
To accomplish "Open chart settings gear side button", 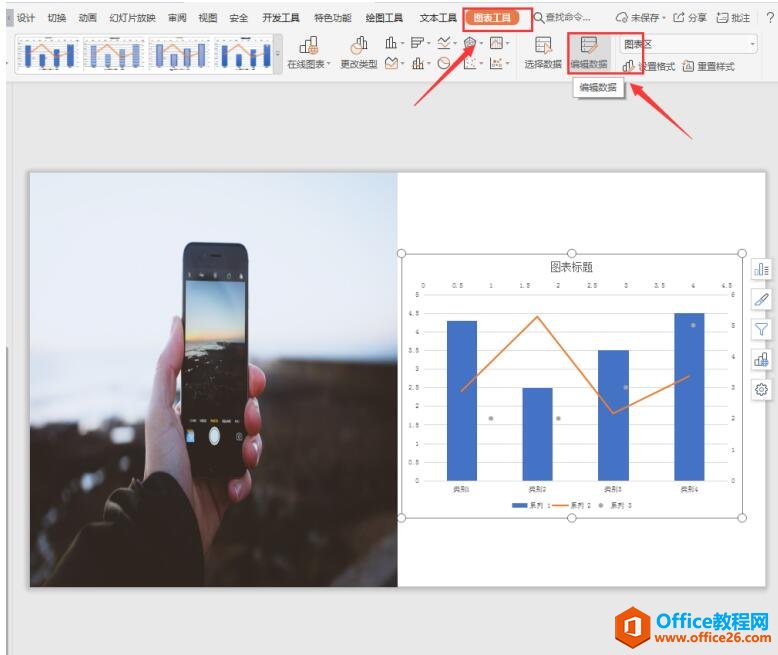I will 761,390.
